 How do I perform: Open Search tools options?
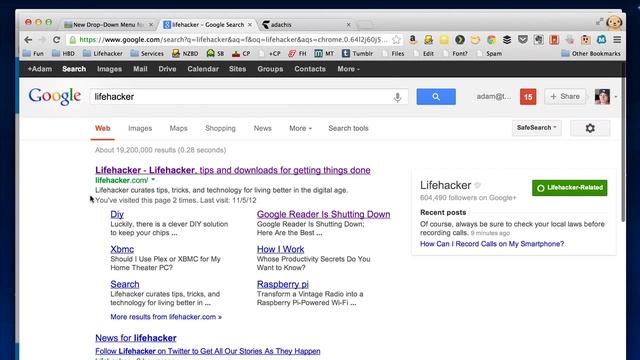point(348,128)
